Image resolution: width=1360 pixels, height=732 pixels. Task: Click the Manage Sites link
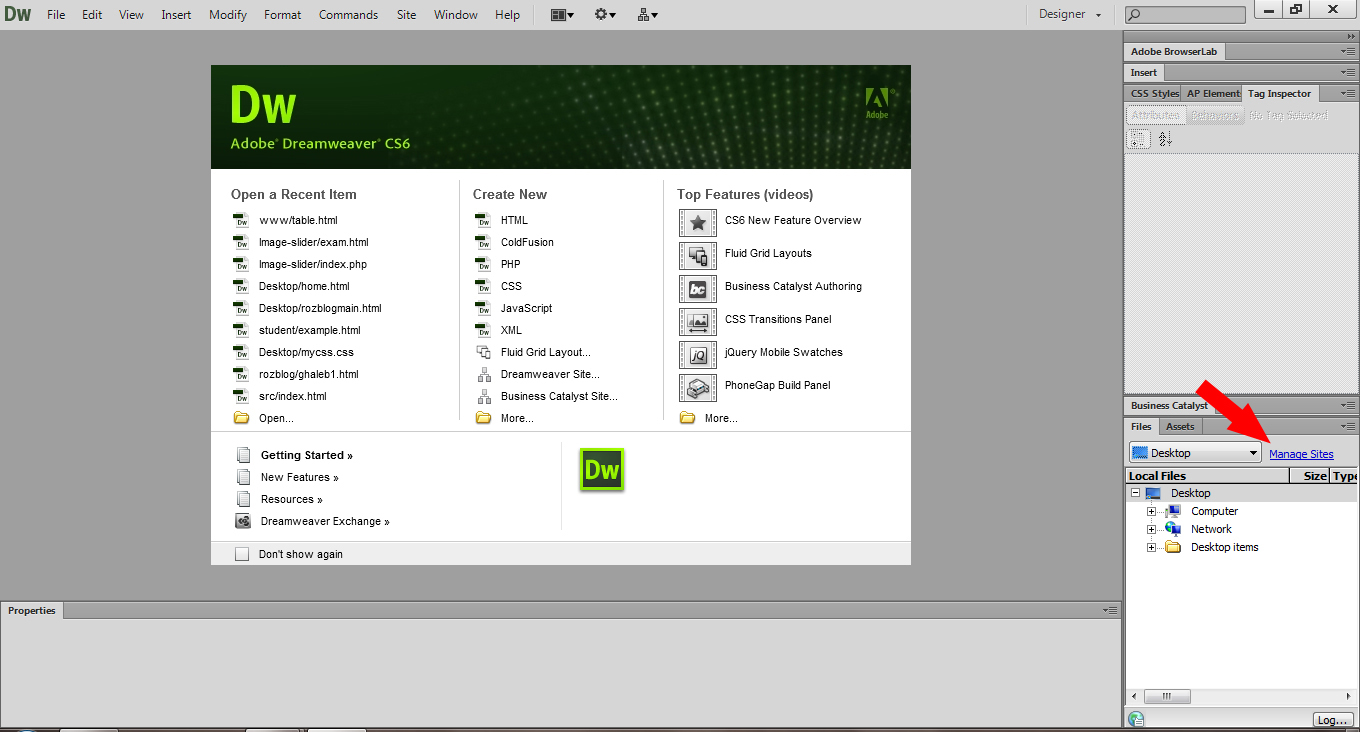(1301, 454)
